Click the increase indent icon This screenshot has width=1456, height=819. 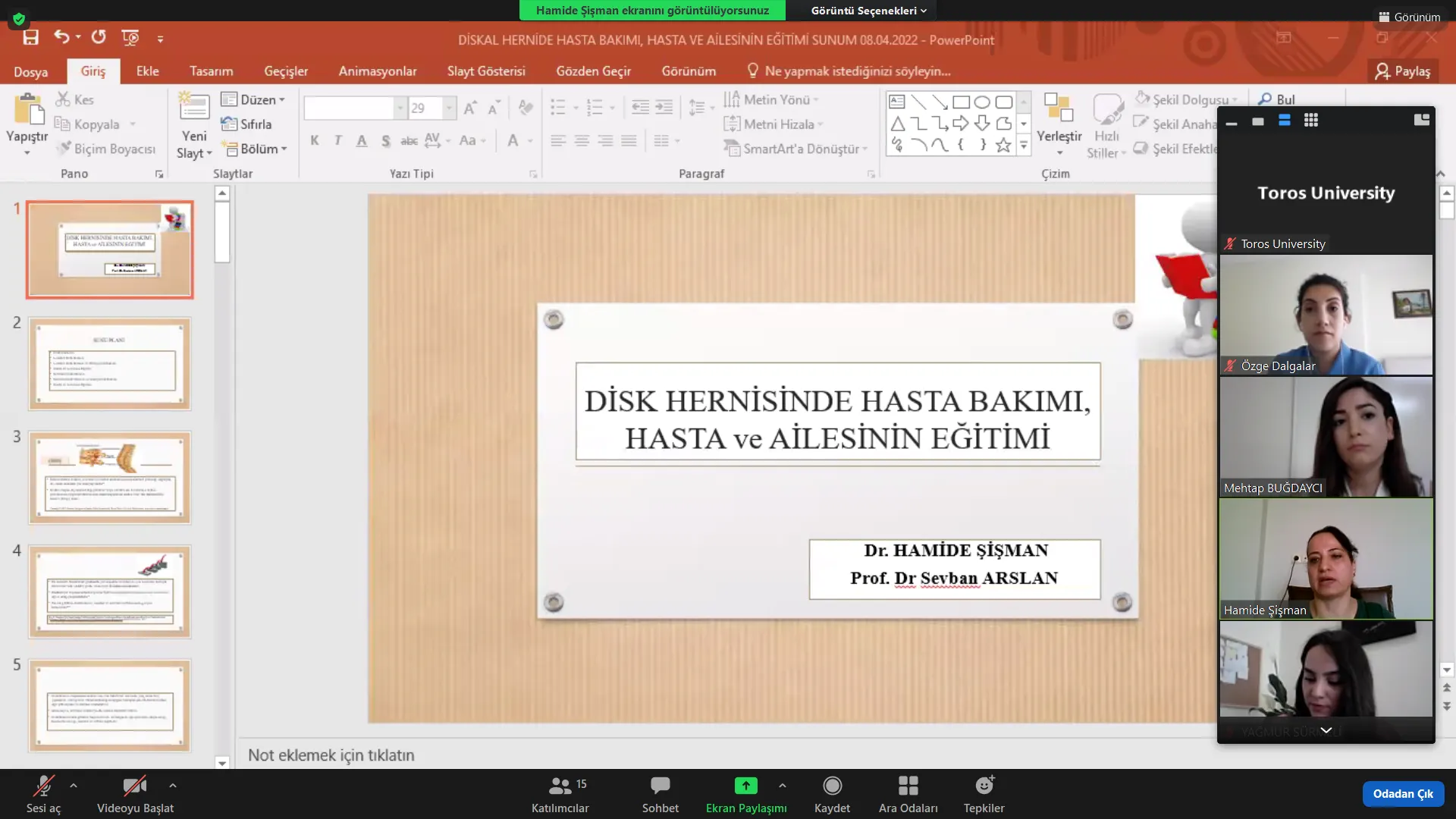tap(664, 107)
